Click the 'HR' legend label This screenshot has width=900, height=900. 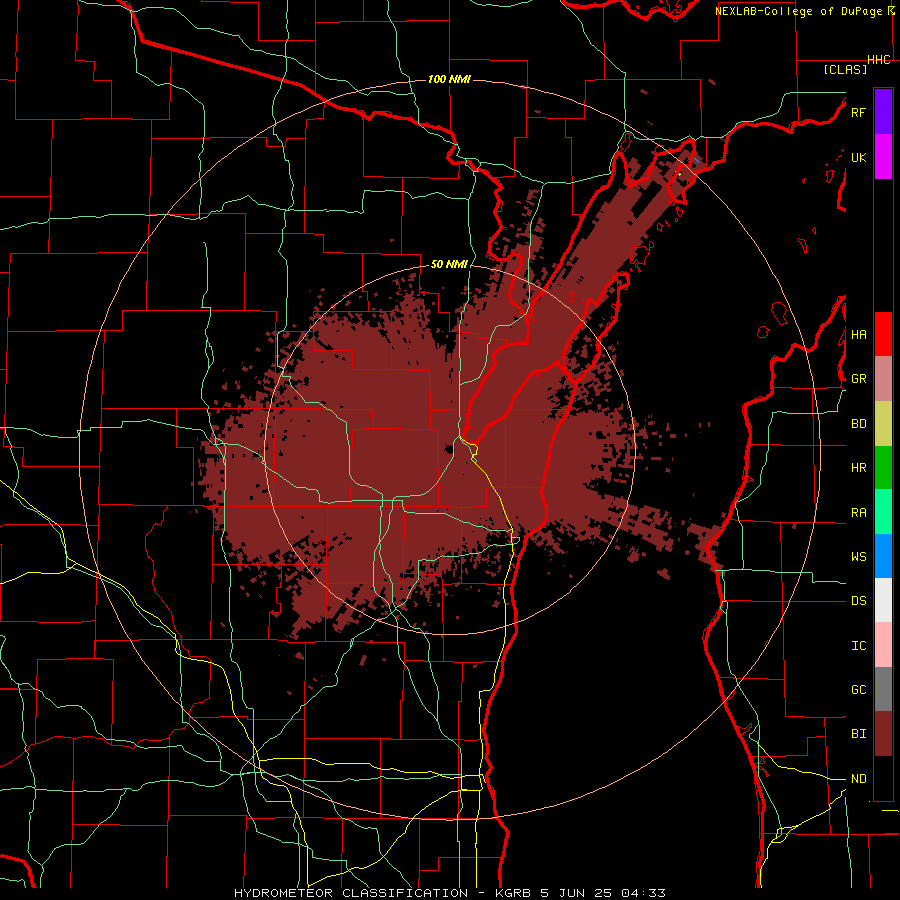pyautogui.click(x=858, y=468)
